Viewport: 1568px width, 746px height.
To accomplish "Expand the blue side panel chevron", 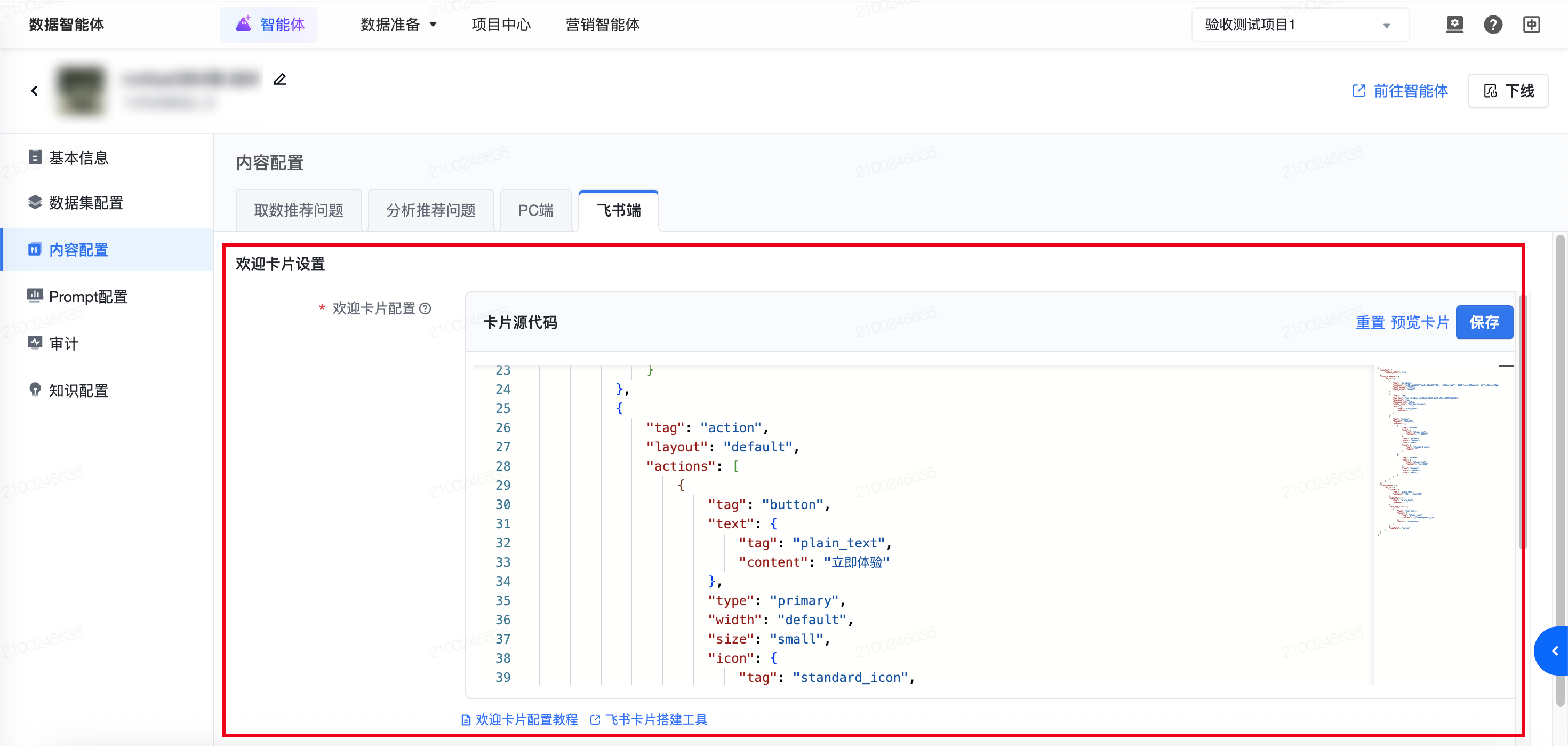I will pos(1555,651).
